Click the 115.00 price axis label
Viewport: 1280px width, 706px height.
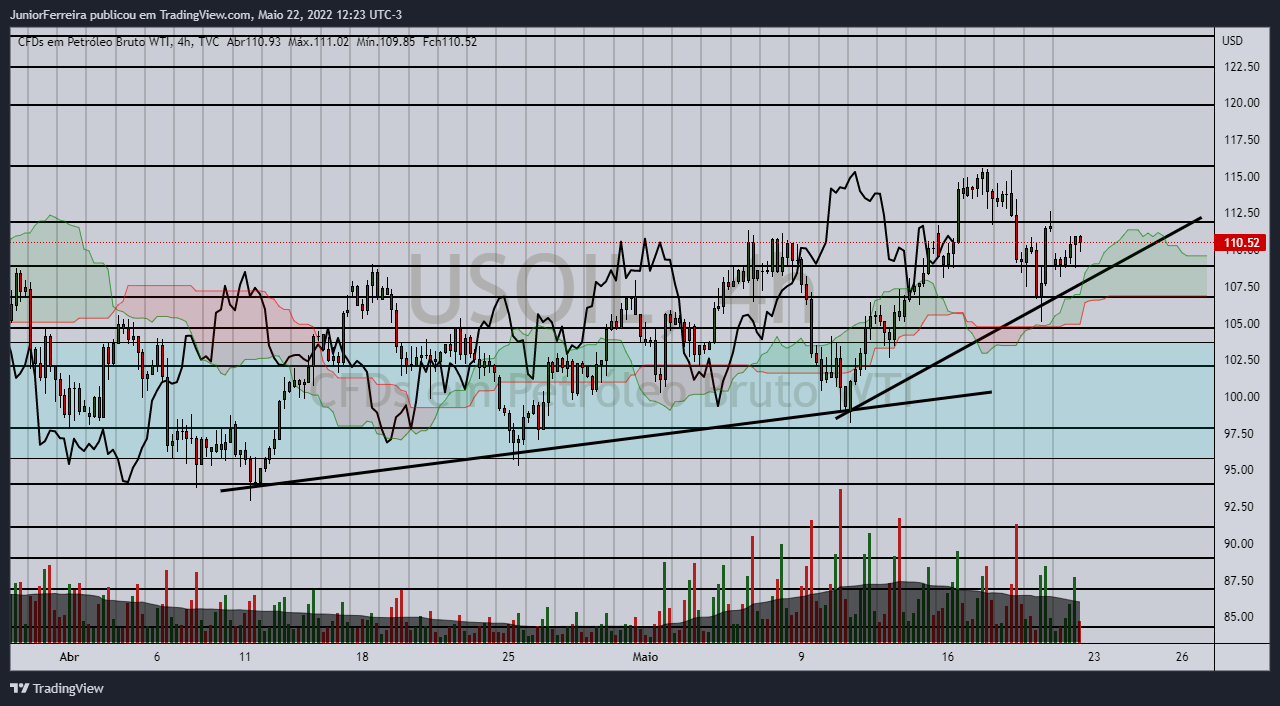[1241, 177]
